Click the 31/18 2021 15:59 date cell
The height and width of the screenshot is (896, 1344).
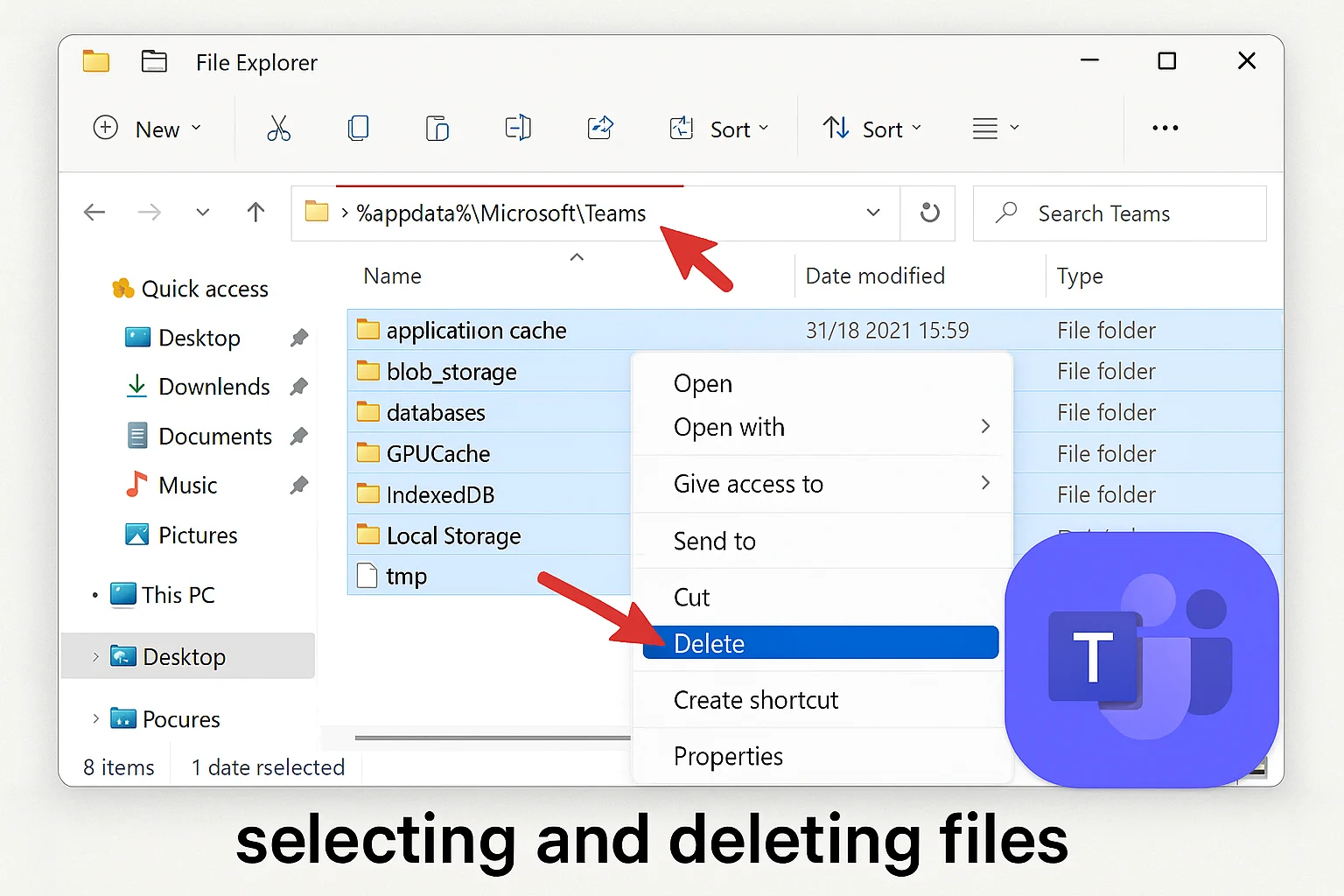(x=887, y=330)
